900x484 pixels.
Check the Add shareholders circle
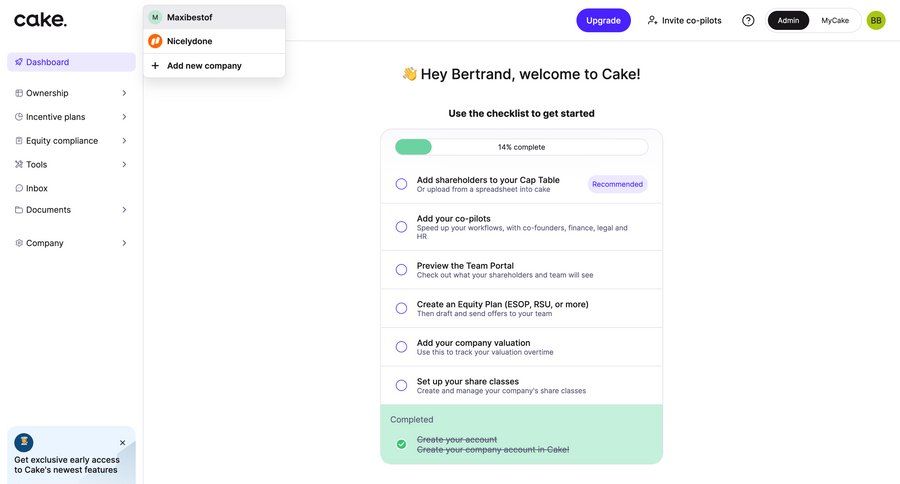click(x=401, y=184)
